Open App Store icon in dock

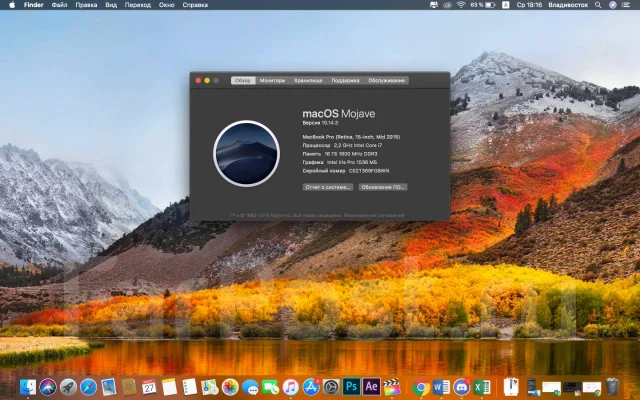pos(311,387)
